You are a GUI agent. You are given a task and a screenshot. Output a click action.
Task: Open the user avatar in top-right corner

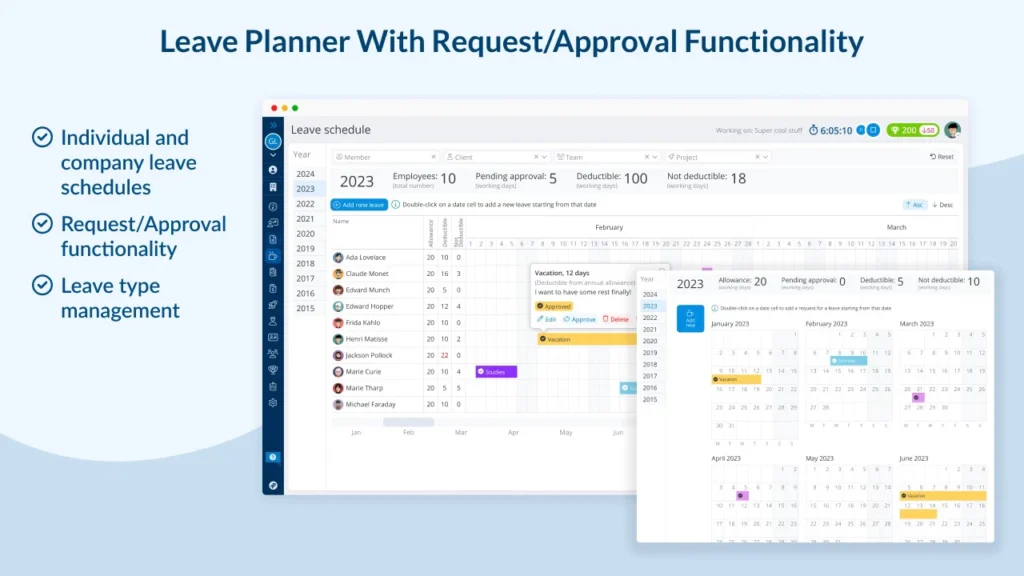point(952,130)
